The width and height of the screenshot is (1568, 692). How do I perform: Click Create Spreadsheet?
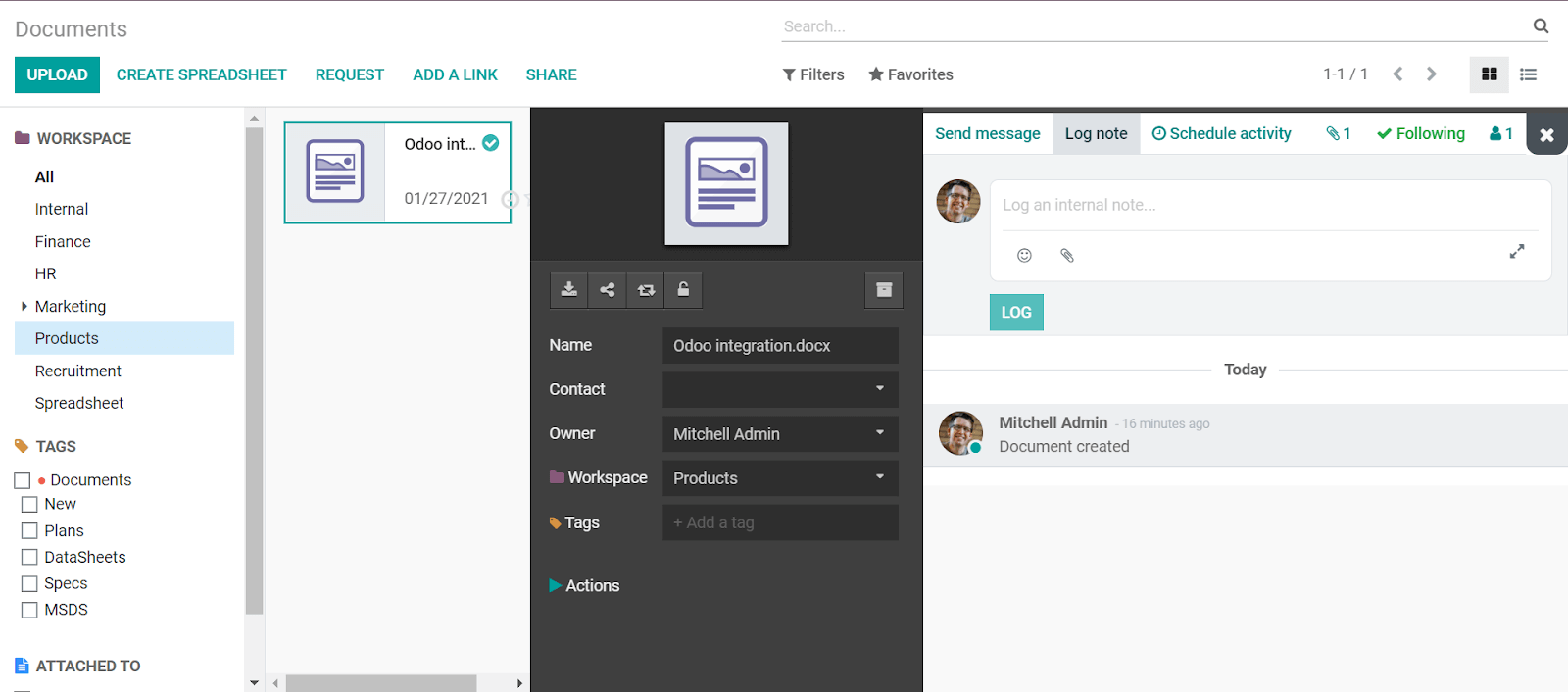click(x=201, y=74)
